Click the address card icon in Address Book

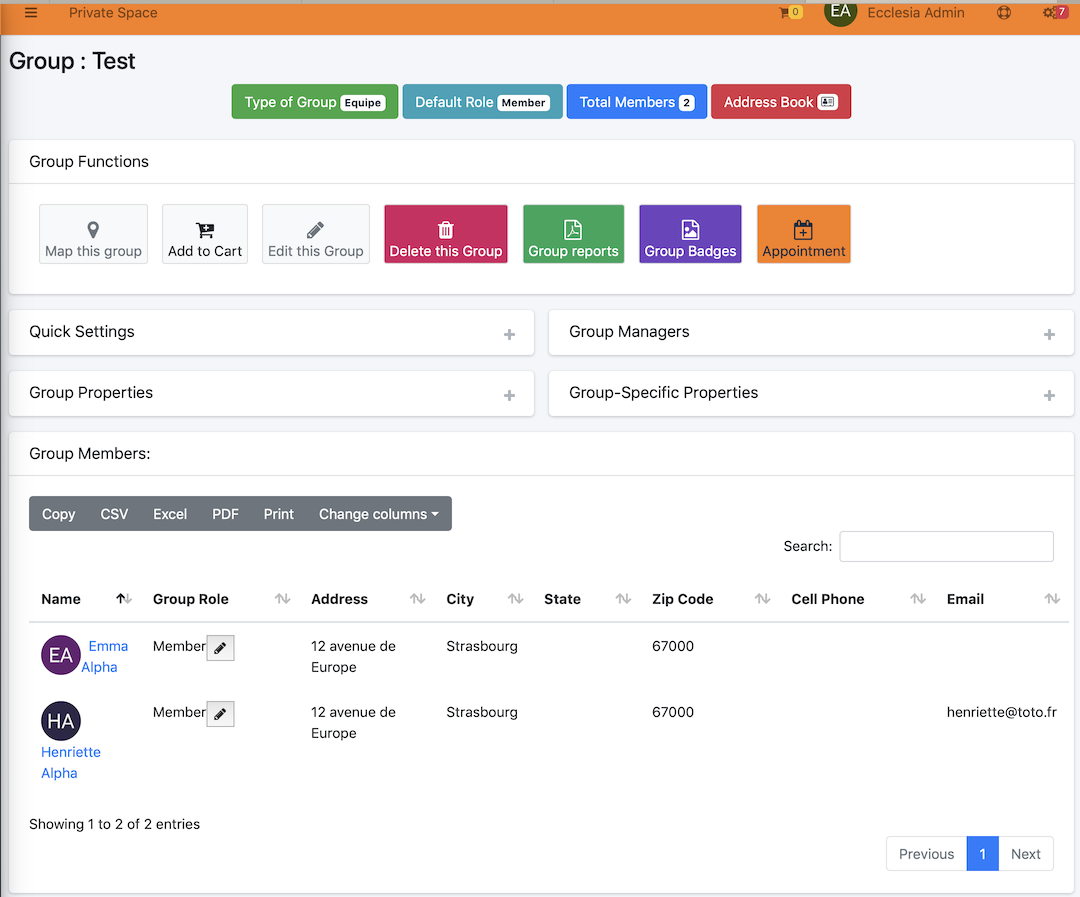(x=827, y=102)
